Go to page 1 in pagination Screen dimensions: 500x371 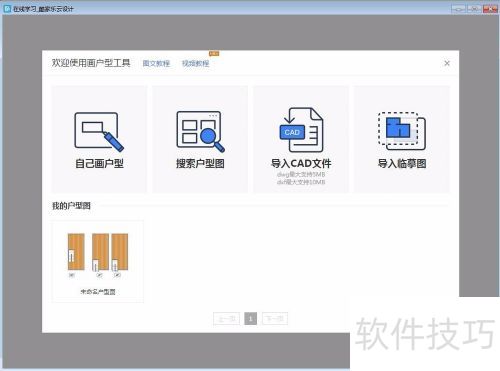251,319
